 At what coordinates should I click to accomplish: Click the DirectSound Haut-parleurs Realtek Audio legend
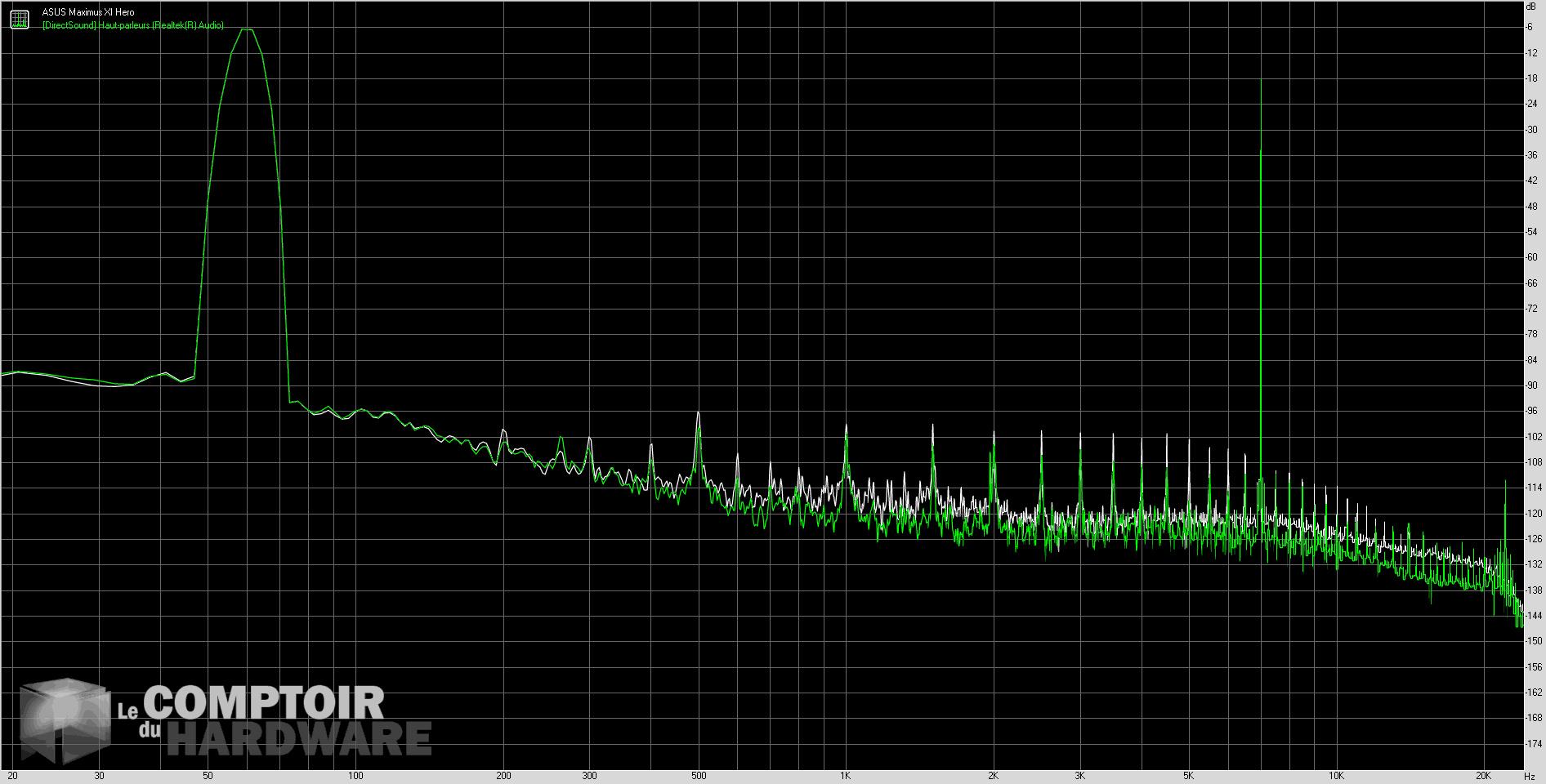[x=133, y=25]
